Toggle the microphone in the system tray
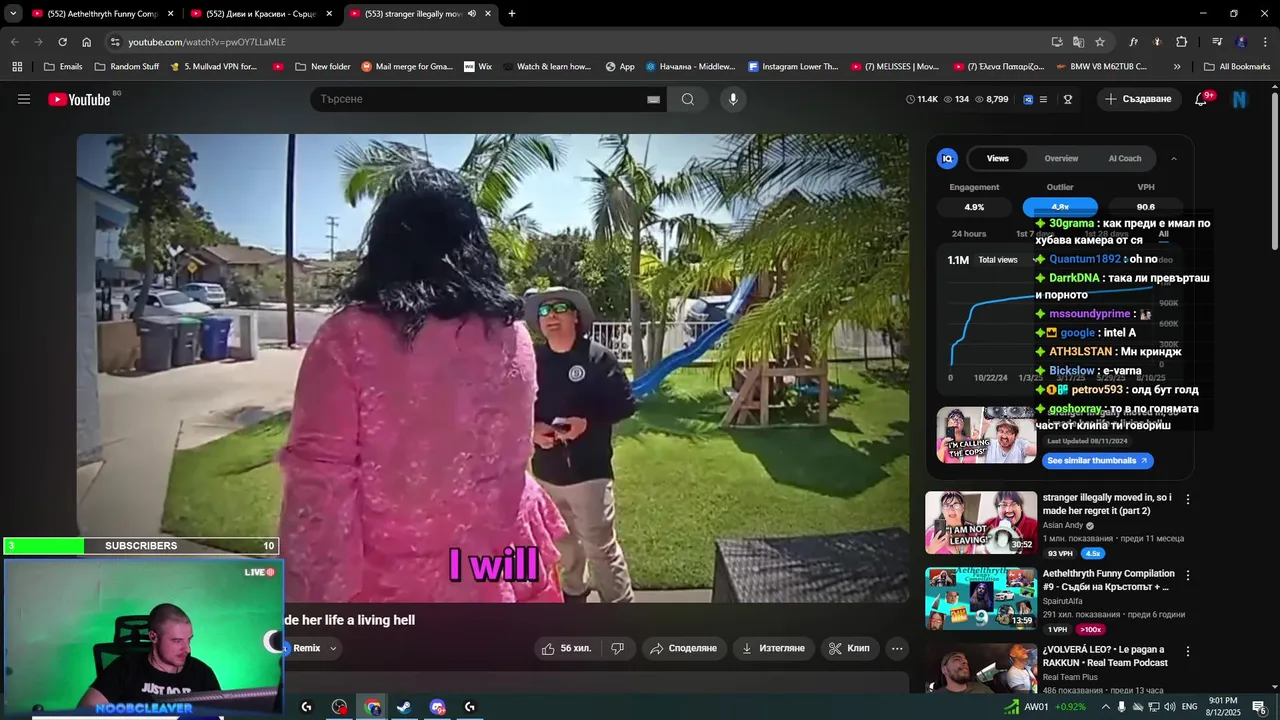1280x720 pixels. point(1121,707)
